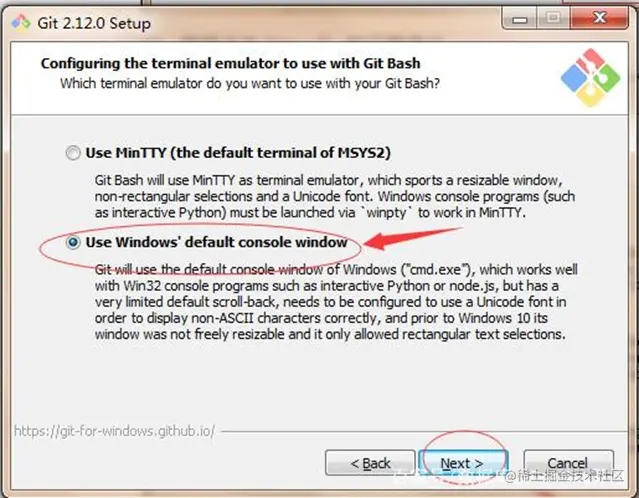Click the 'Use Windows' default console window' label
This screenshot has height=498, width=639.
216,242
